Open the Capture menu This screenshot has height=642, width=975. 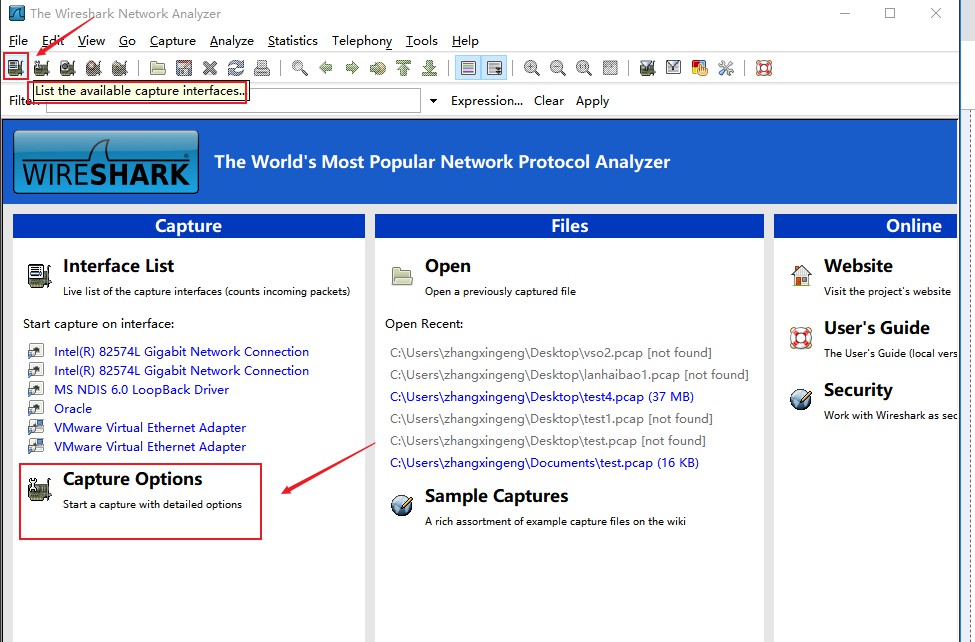(x=173, y=41)
